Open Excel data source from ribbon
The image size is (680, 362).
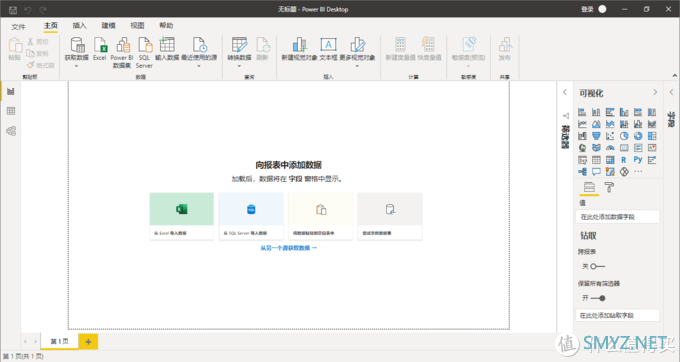click(x=100, y=49)
